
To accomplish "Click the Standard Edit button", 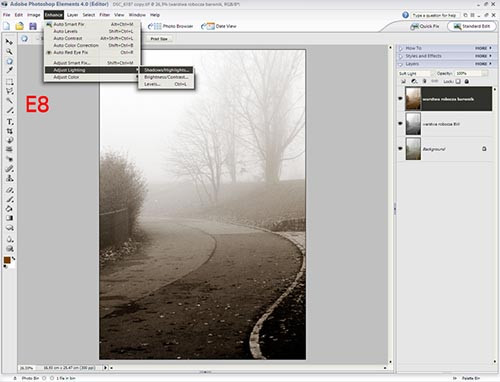I will (472, 26).
